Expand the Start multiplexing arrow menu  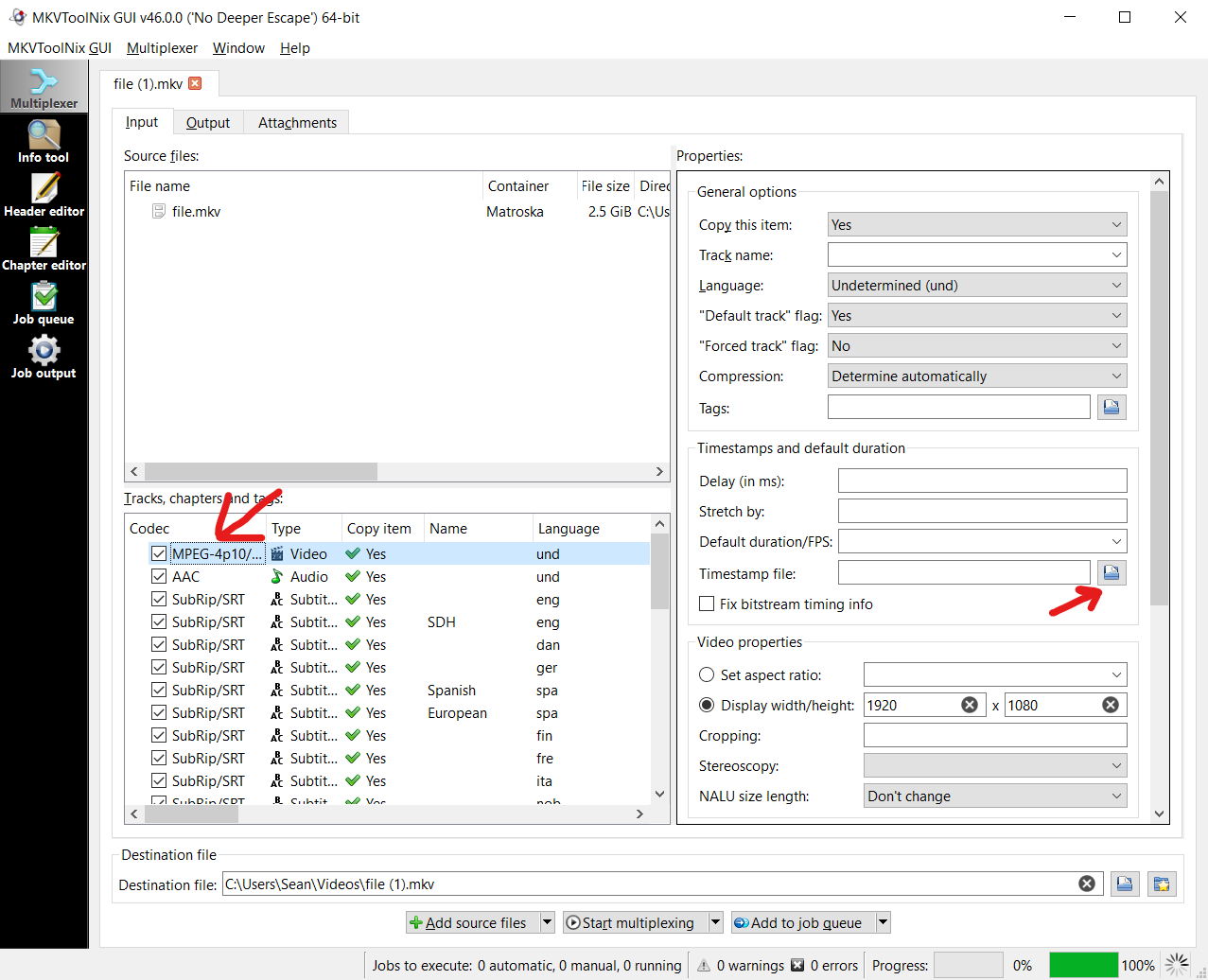coord(715,922)
